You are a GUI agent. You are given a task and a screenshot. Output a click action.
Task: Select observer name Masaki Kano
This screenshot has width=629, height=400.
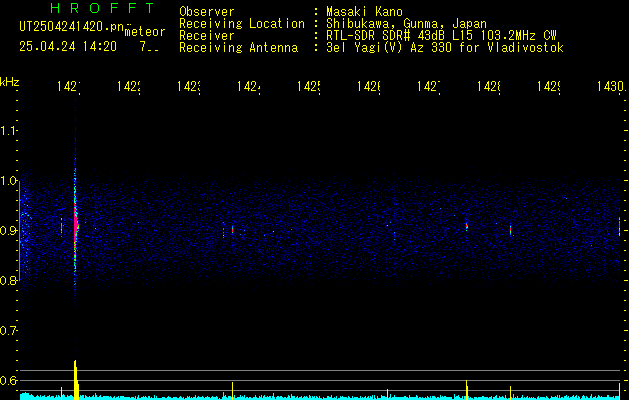364,12
